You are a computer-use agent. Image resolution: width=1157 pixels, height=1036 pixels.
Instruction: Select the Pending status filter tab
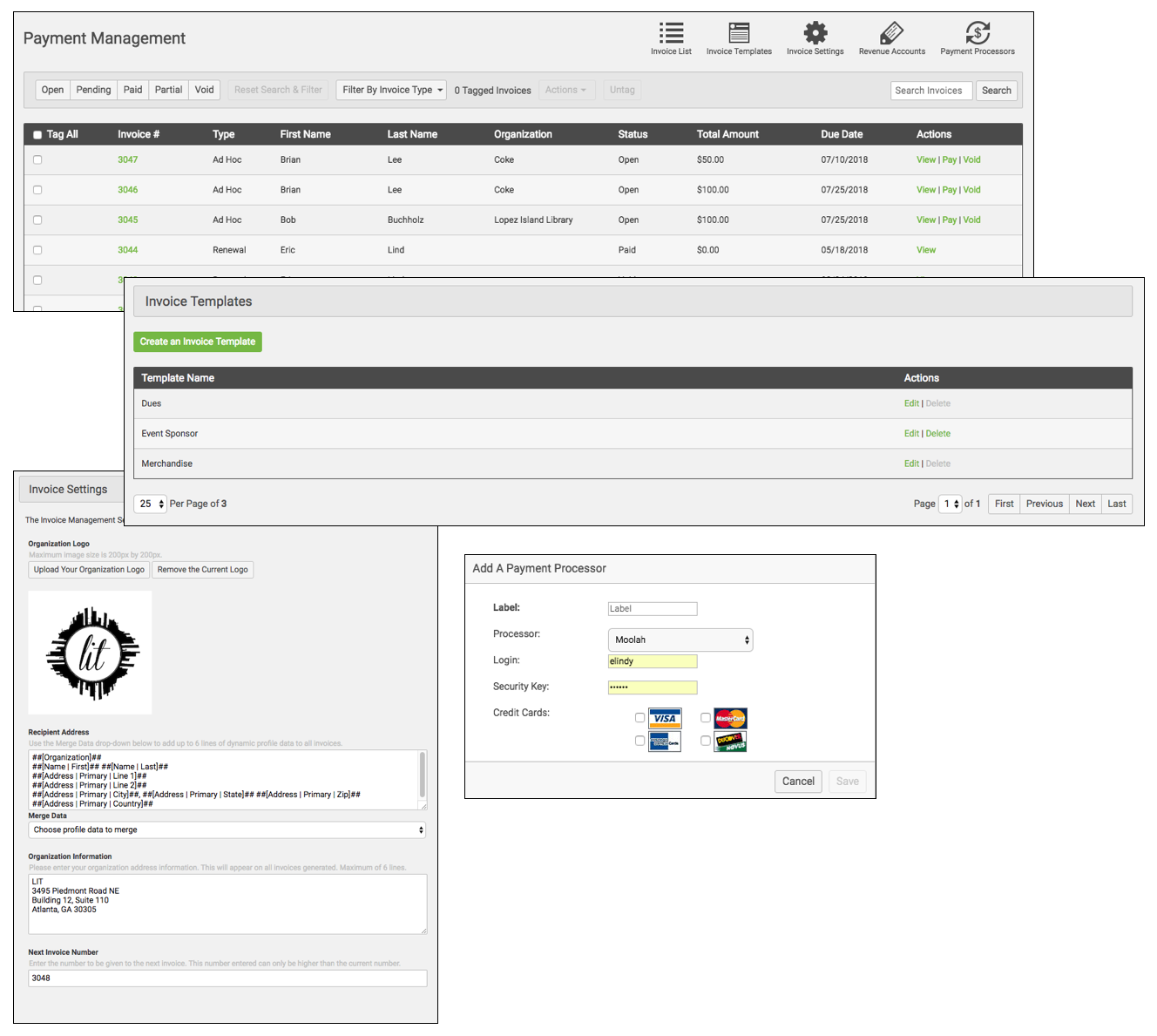pos(93,90)
